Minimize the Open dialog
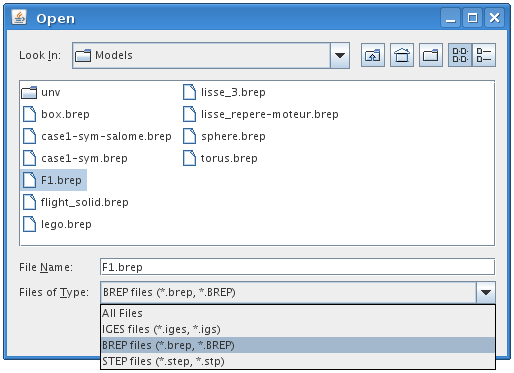Screen dimensions: 514x373 450,17
